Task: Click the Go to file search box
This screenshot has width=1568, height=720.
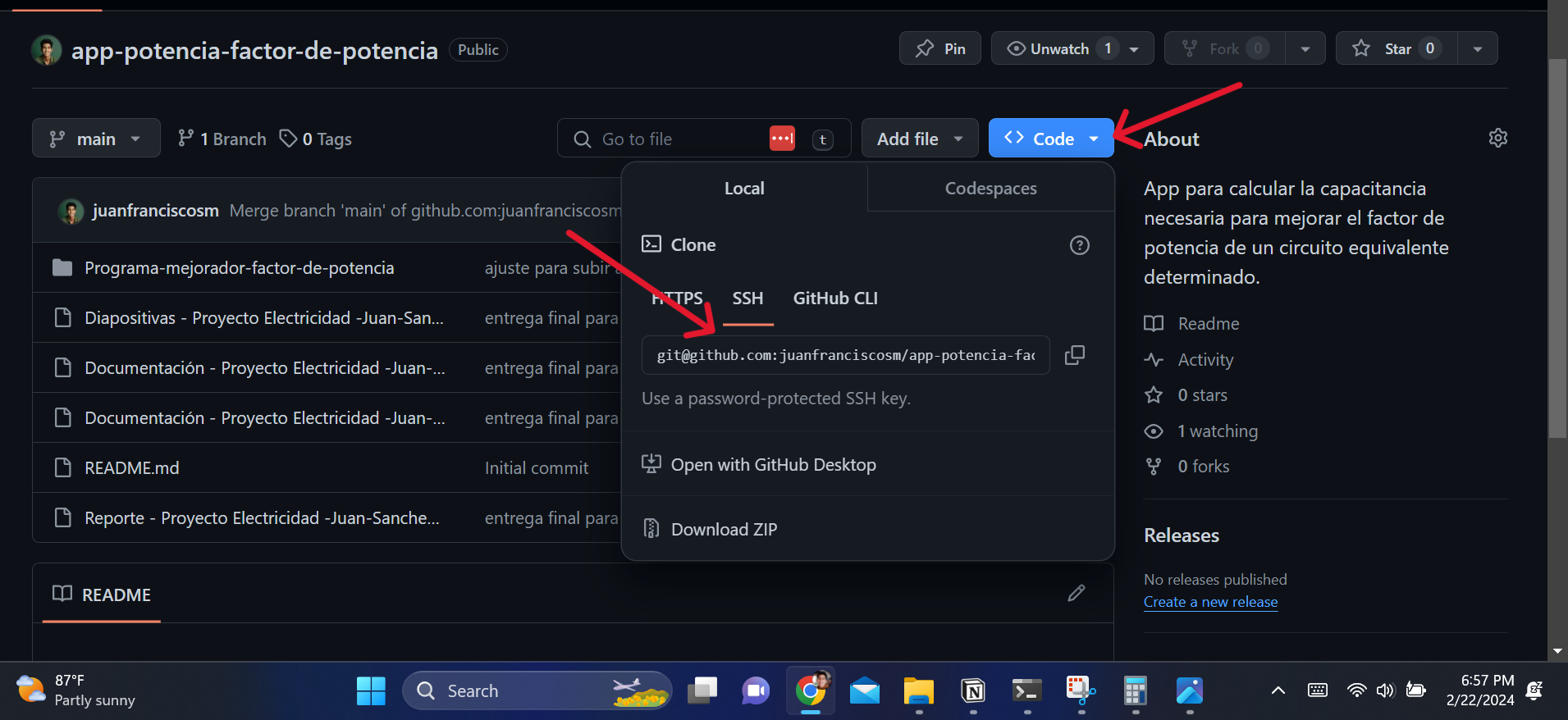Action: (704, 139)
